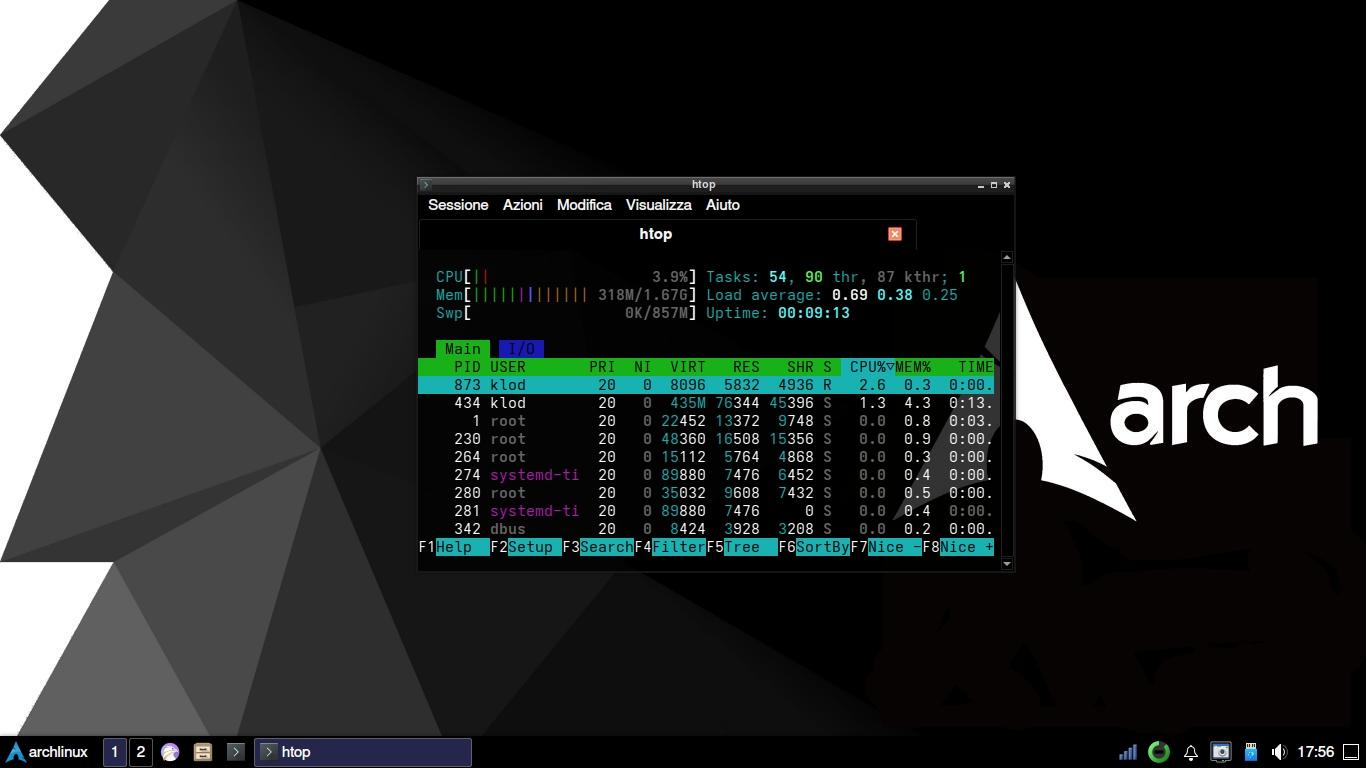Open the network signal tray icon
Image resolution: width=1366 pixels, height=768 pixels.
click(x=1127, y=752)
